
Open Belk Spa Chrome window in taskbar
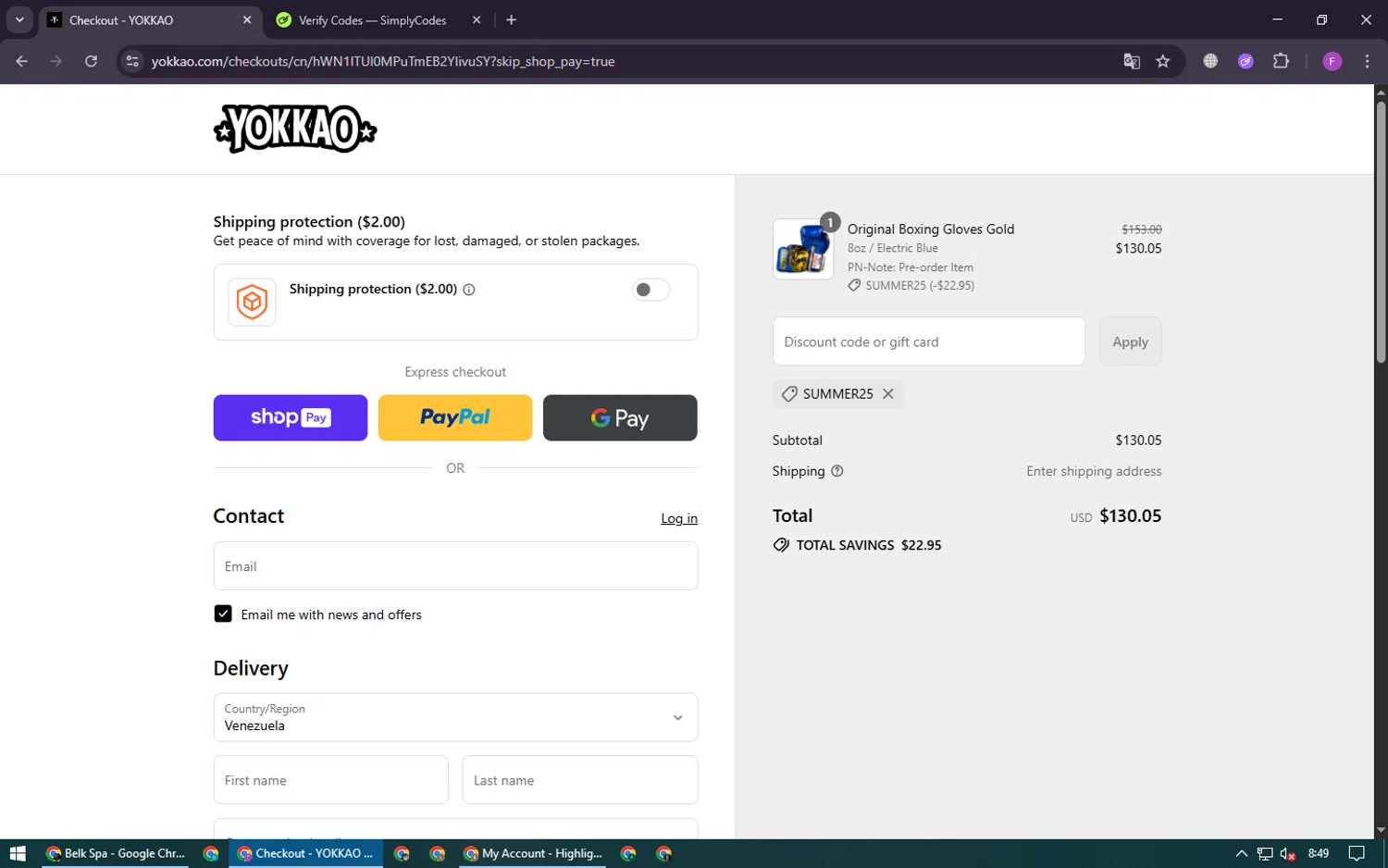click(x=116, y=853)
